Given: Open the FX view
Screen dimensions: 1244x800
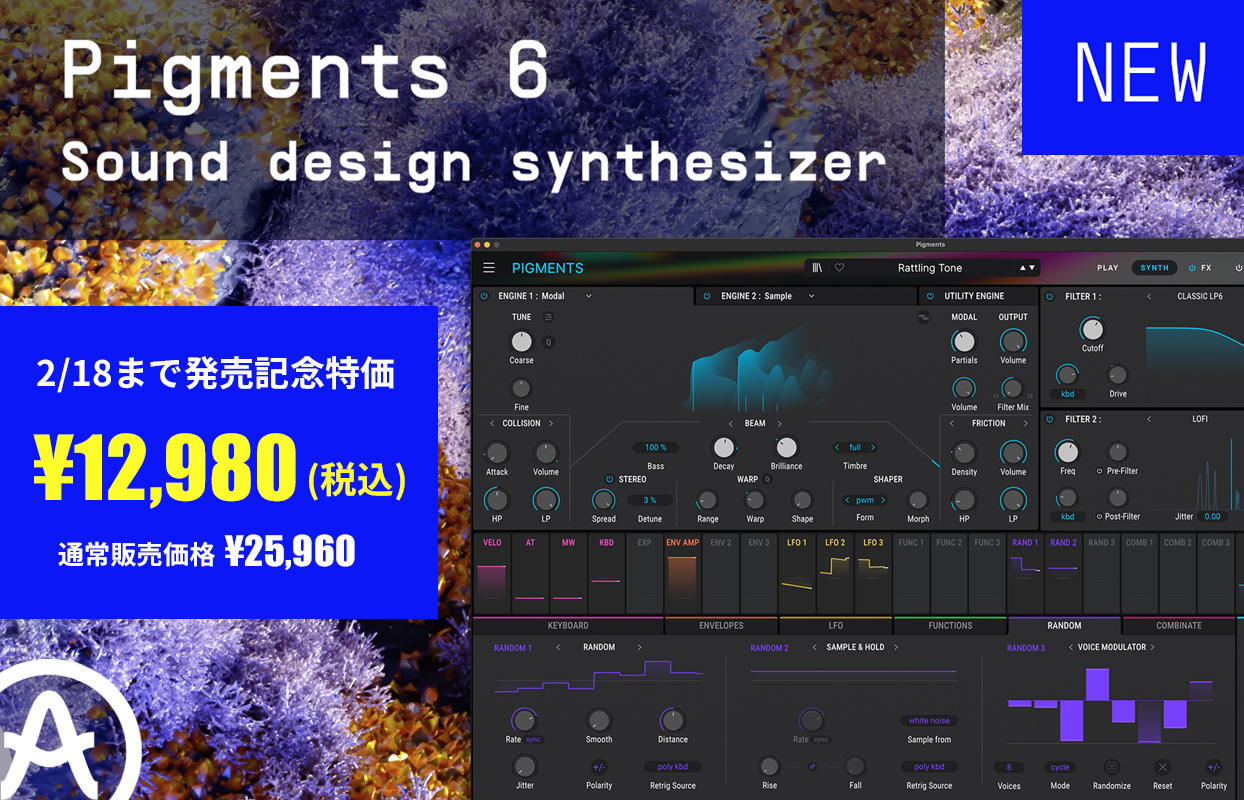Looking at the screenshot, I should 1206,268.
